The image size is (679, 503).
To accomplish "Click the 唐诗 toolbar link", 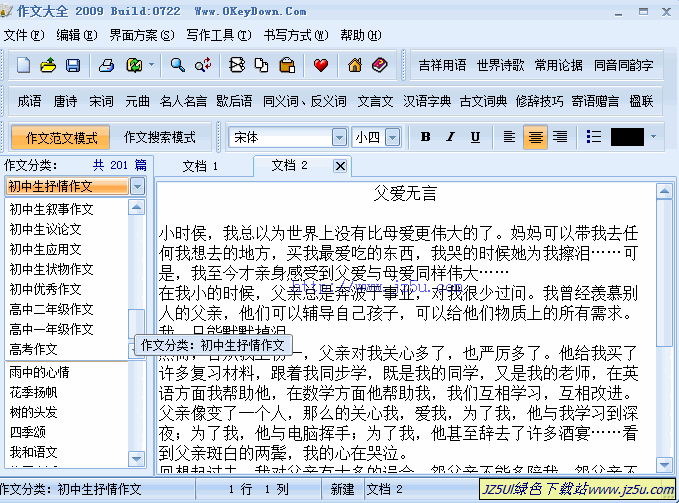I will click(65, 101).
